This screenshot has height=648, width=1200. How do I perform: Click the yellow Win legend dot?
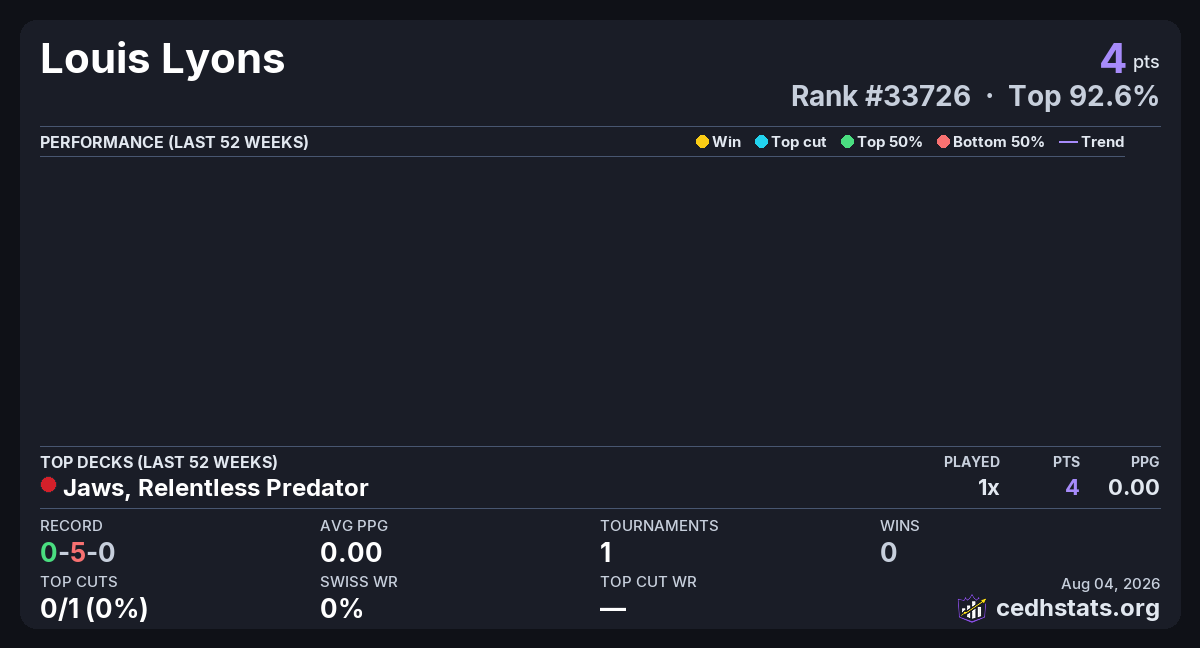pos(702,142)
